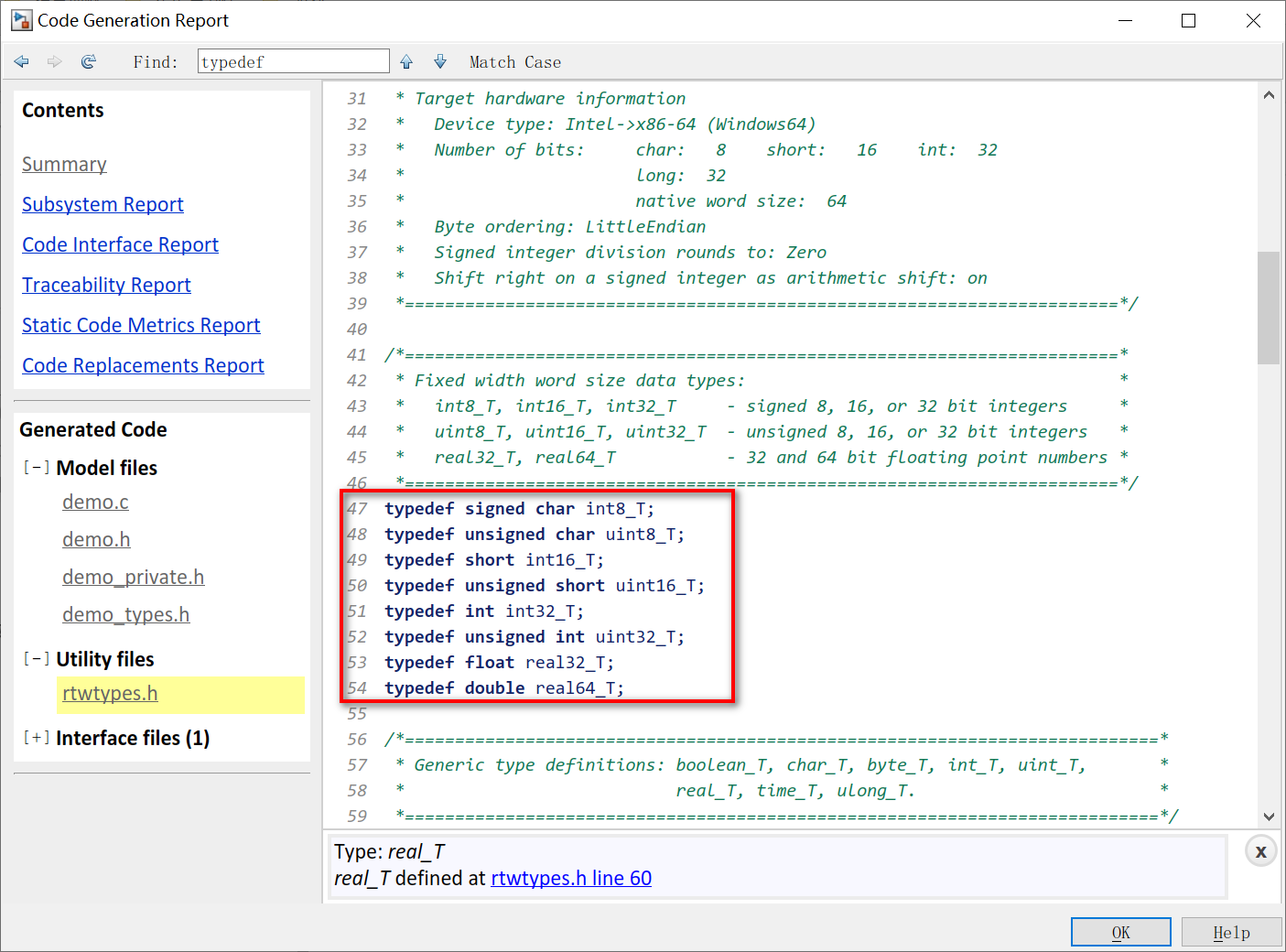Close the Code Generation Report window
The width and height of the screenshot is (1286, 952).
pos(1253,20)
